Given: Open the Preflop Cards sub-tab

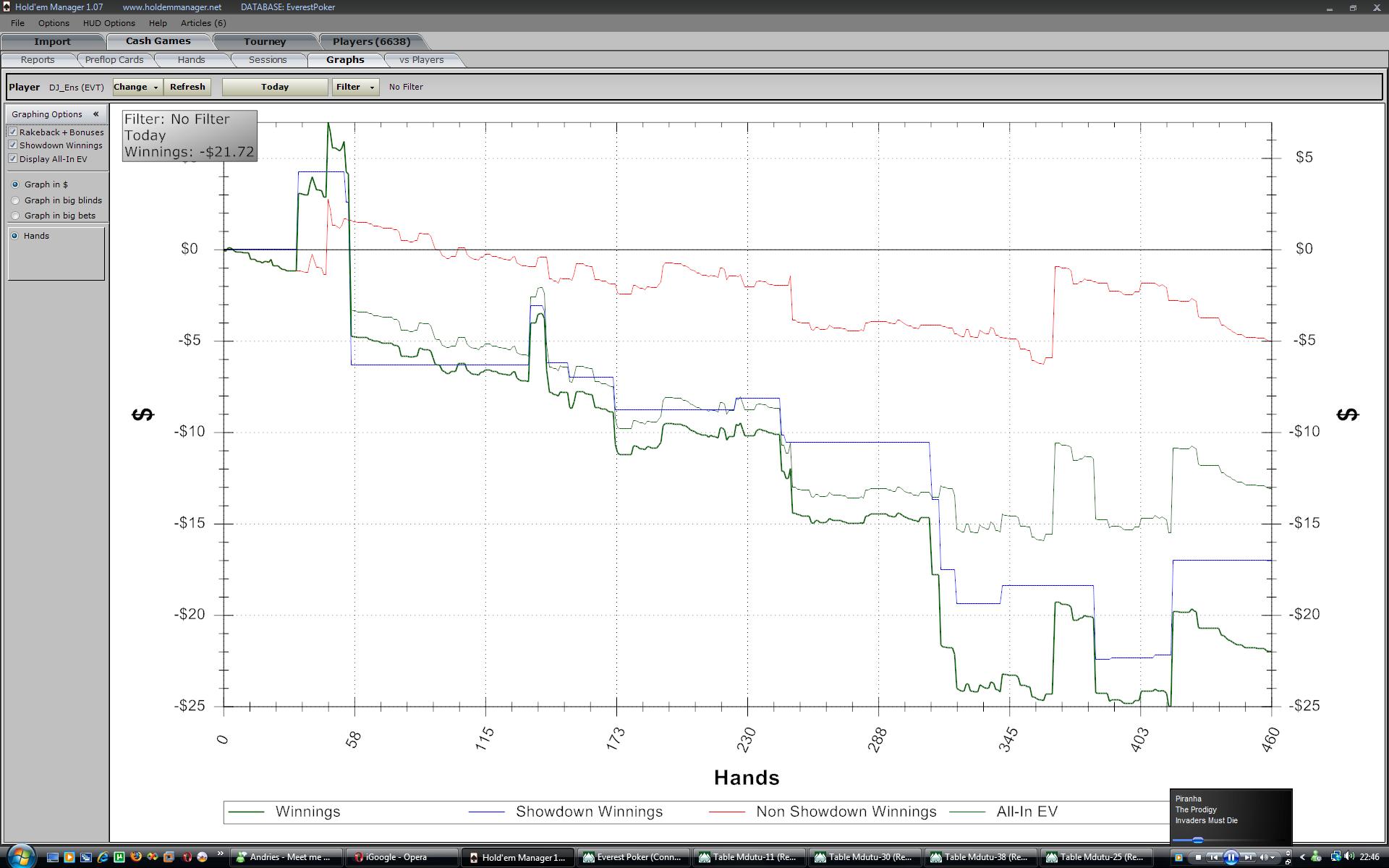Looking at the screenshot, I should 114,60.
